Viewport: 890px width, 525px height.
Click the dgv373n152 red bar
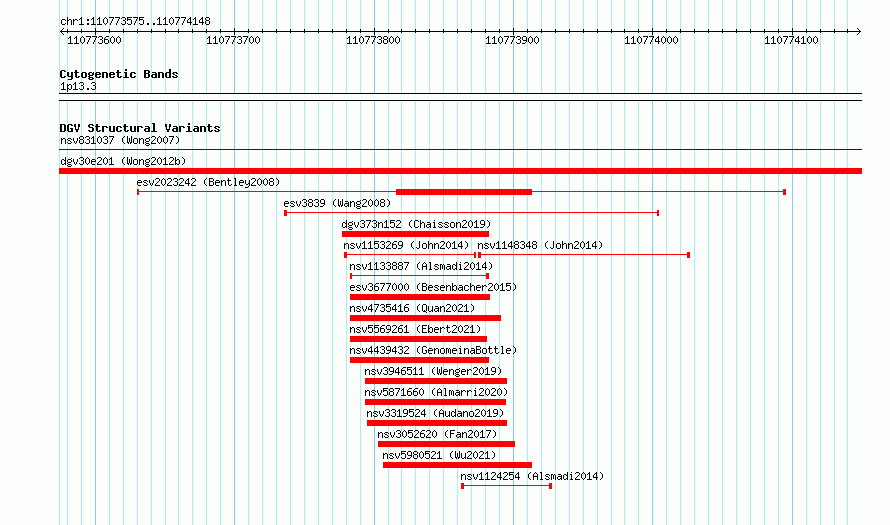tap(415, 234)
